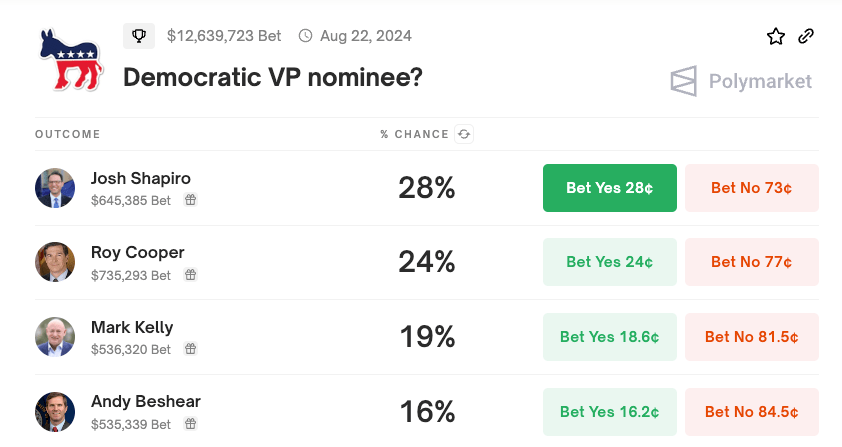This screenshot has width=842, height=447.
Task: Open Josh Shapiro's profile photo
Action: 55,188
